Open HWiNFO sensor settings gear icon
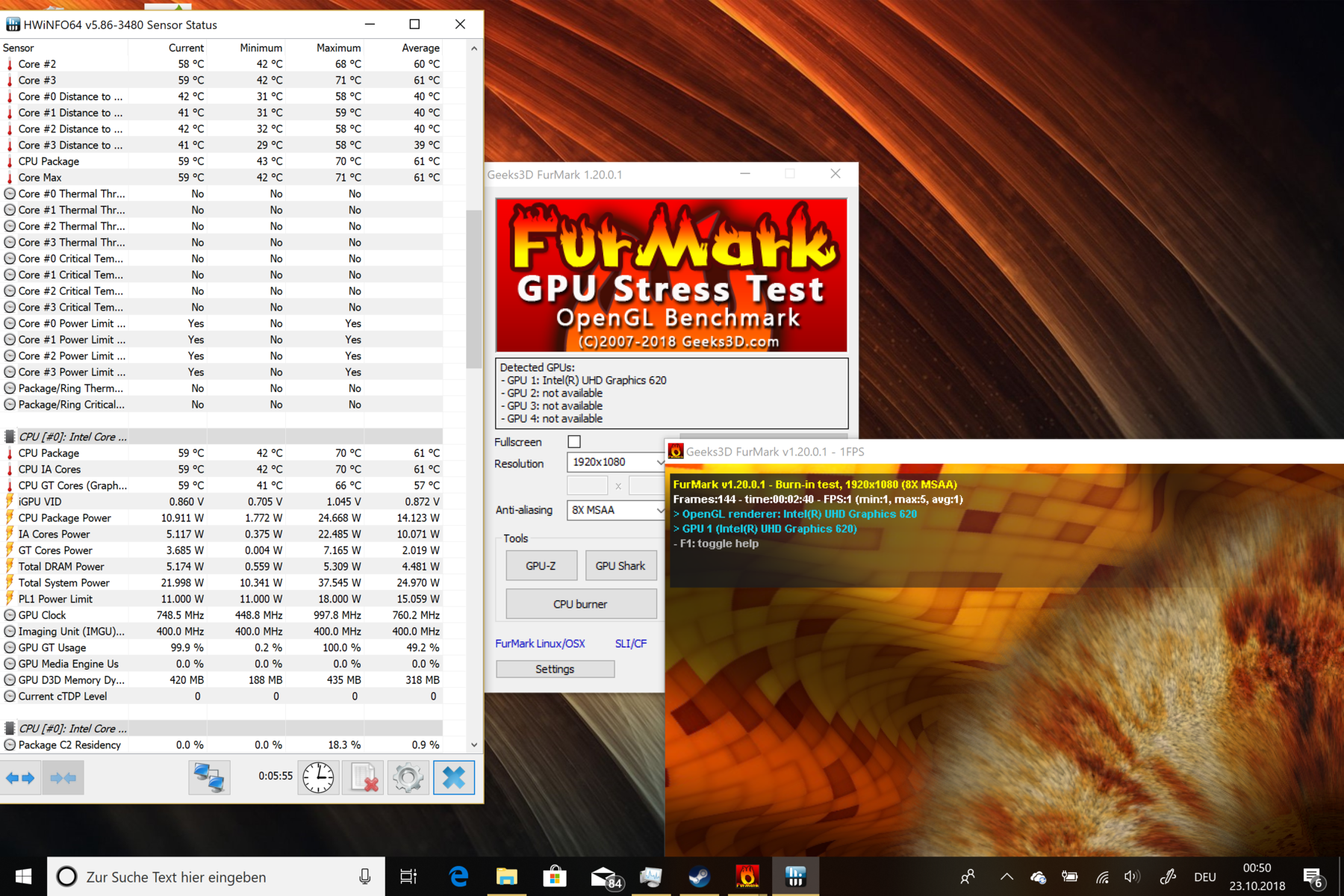This screenshot has height=896, width=1344. [408, 778]
